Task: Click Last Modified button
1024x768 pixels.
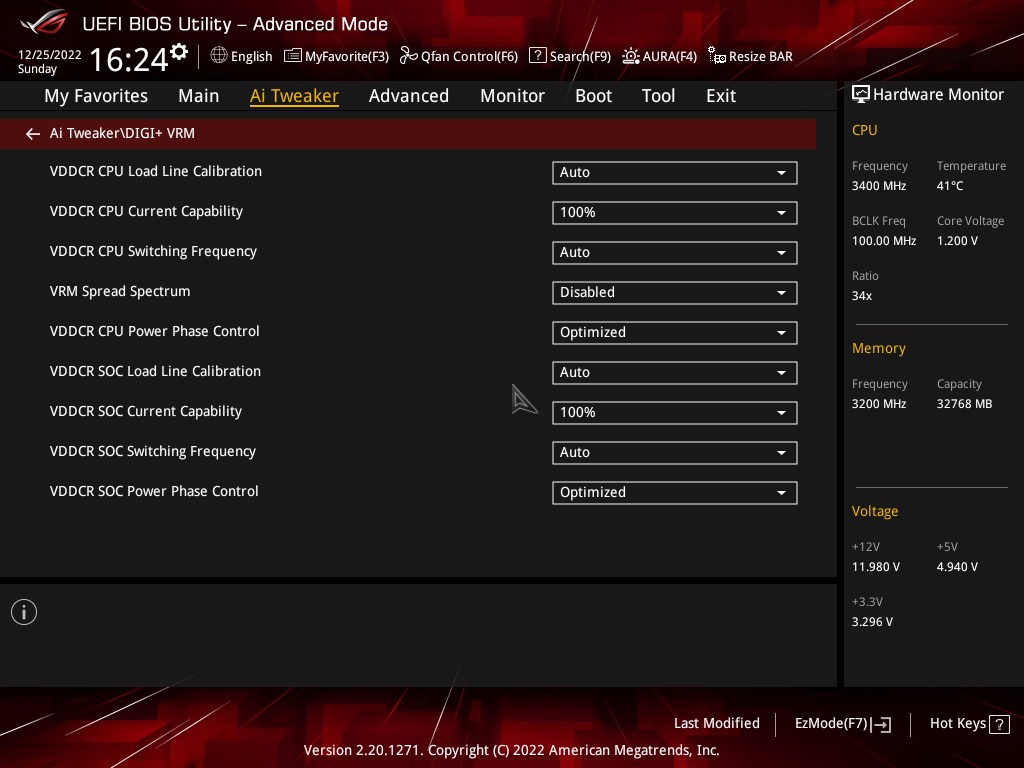Action: (716, 724)
